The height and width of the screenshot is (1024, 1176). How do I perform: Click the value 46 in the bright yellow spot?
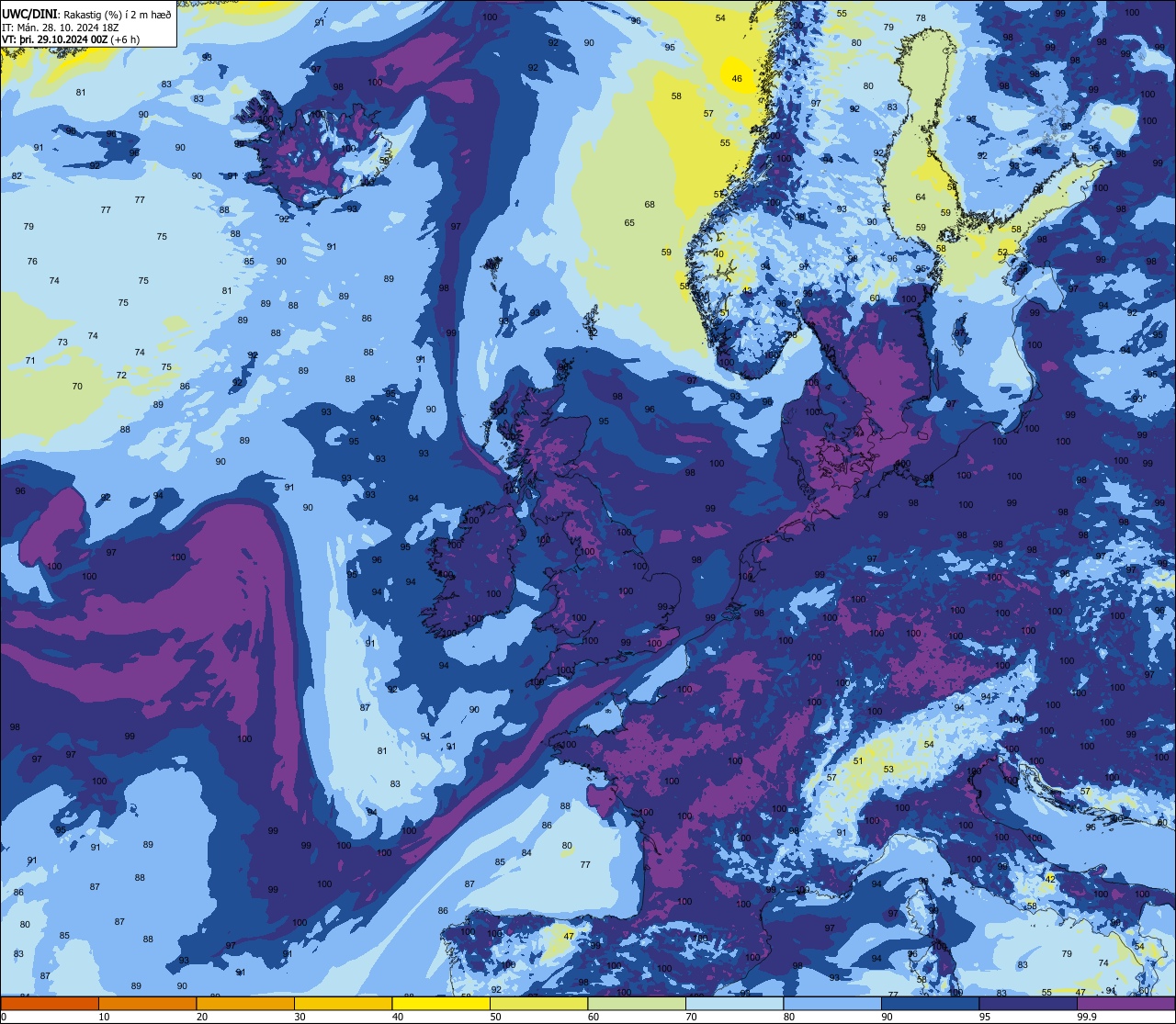click(x=737, y=79)
